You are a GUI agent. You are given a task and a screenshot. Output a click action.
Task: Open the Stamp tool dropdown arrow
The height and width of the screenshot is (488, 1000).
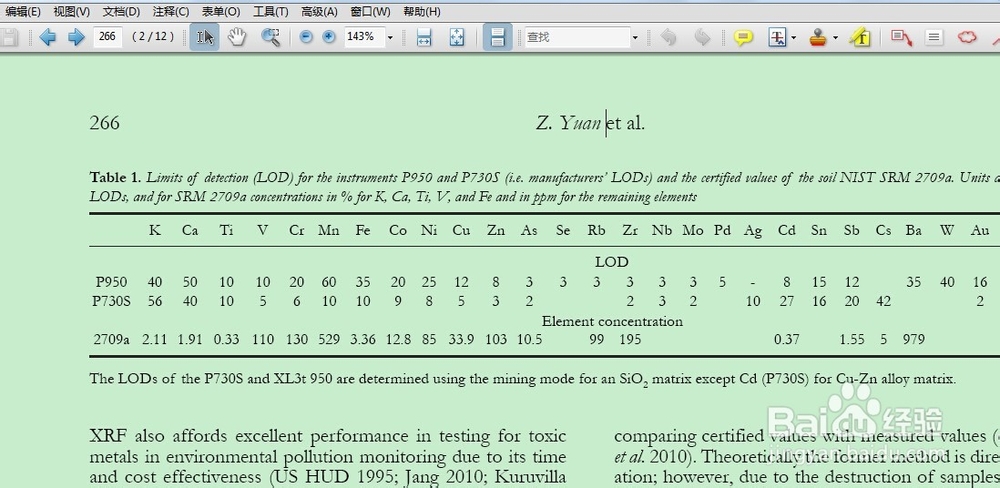pyautogui.click(x=835, y=38)
